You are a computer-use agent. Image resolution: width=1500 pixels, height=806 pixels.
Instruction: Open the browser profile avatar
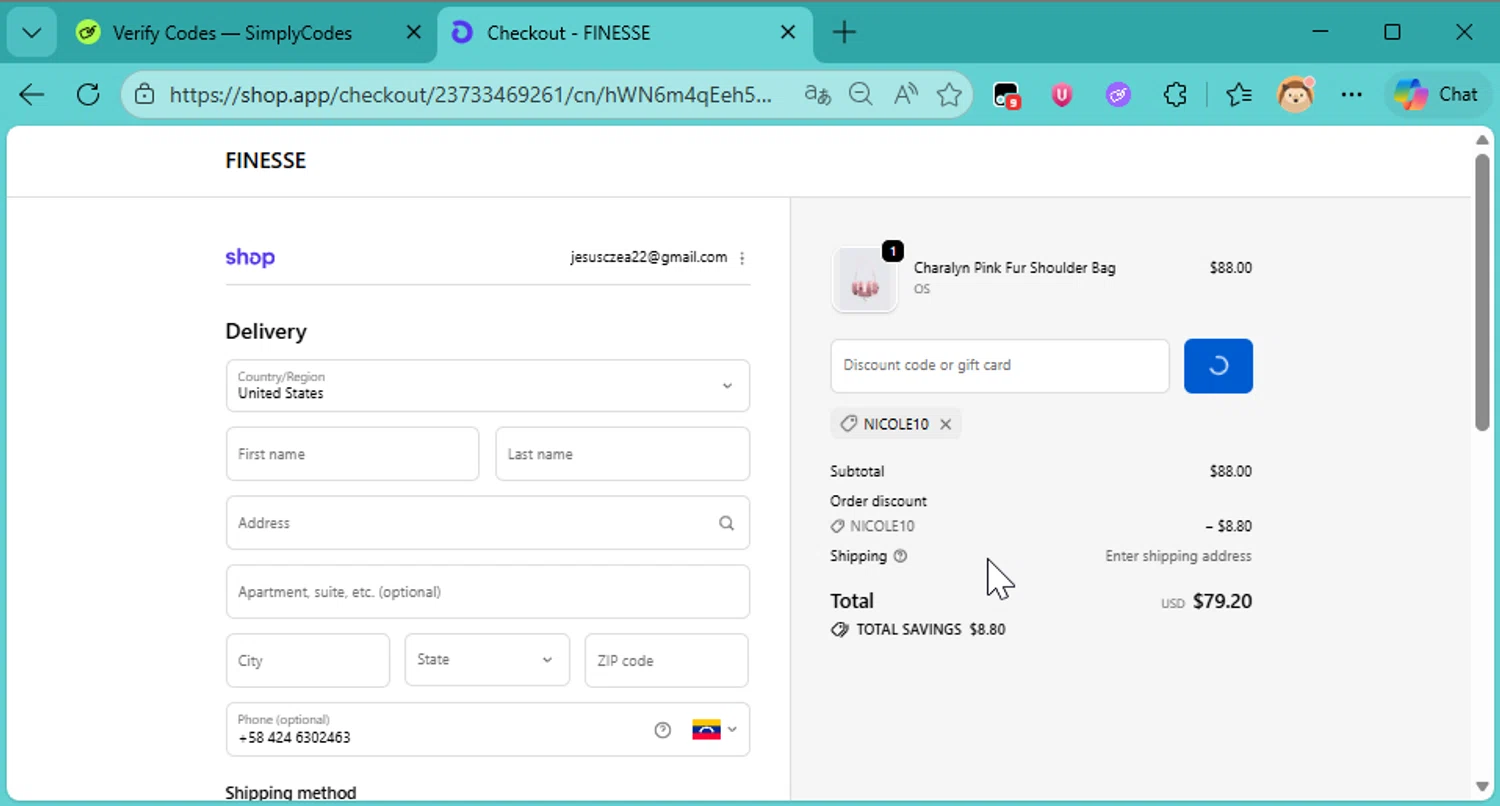1296,95
